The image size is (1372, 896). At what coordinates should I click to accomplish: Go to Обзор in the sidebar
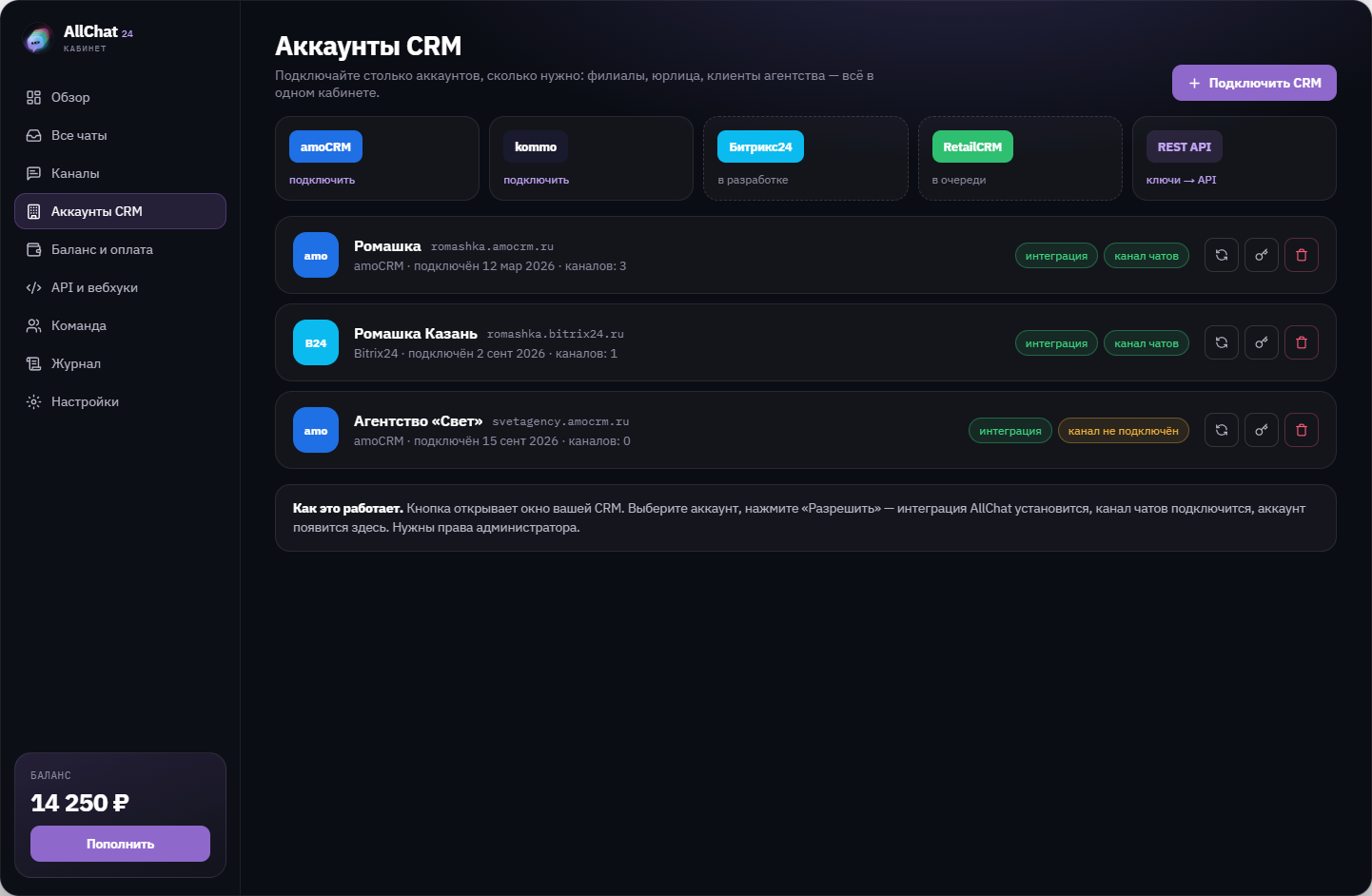click(120, 97)
